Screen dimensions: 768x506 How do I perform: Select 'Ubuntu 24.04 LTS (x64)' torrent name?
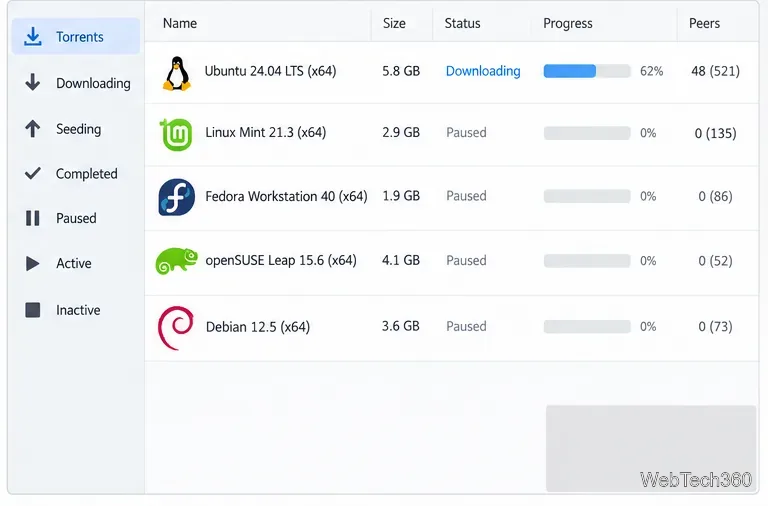click(x=270, y=71)
